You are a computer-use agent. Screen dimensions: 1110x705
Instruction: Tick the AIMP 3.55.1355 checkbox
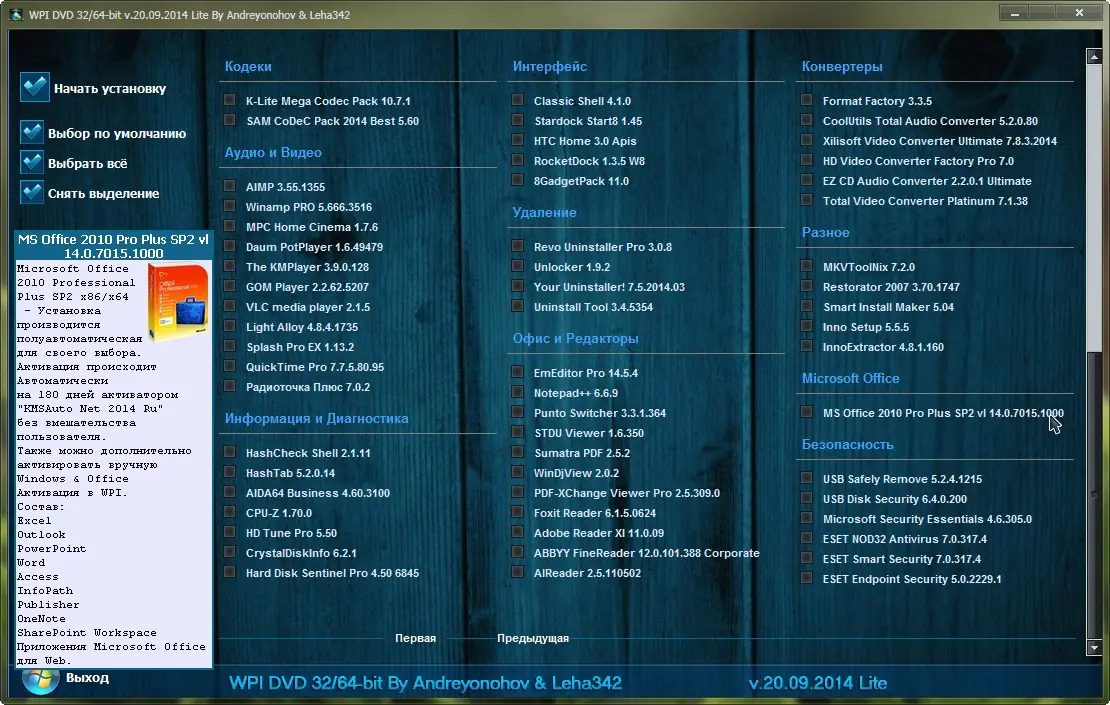point(229,185)
